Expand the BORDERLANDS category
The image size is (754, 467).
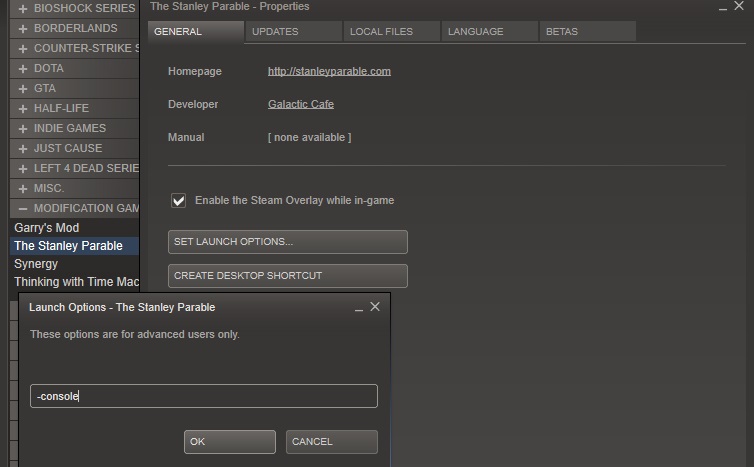(x=23, y=29)
